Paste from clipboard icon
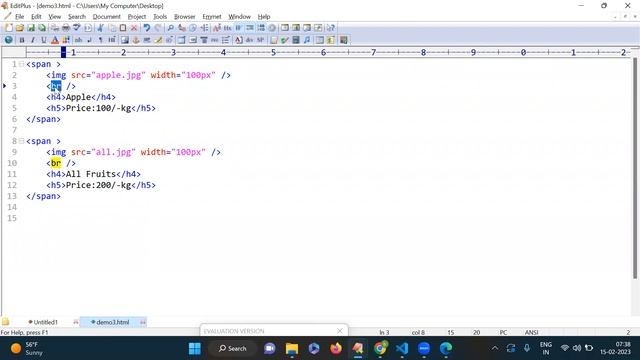Image resolution: width=640 pixels, height=360 pixels. [x=123, y=28]
